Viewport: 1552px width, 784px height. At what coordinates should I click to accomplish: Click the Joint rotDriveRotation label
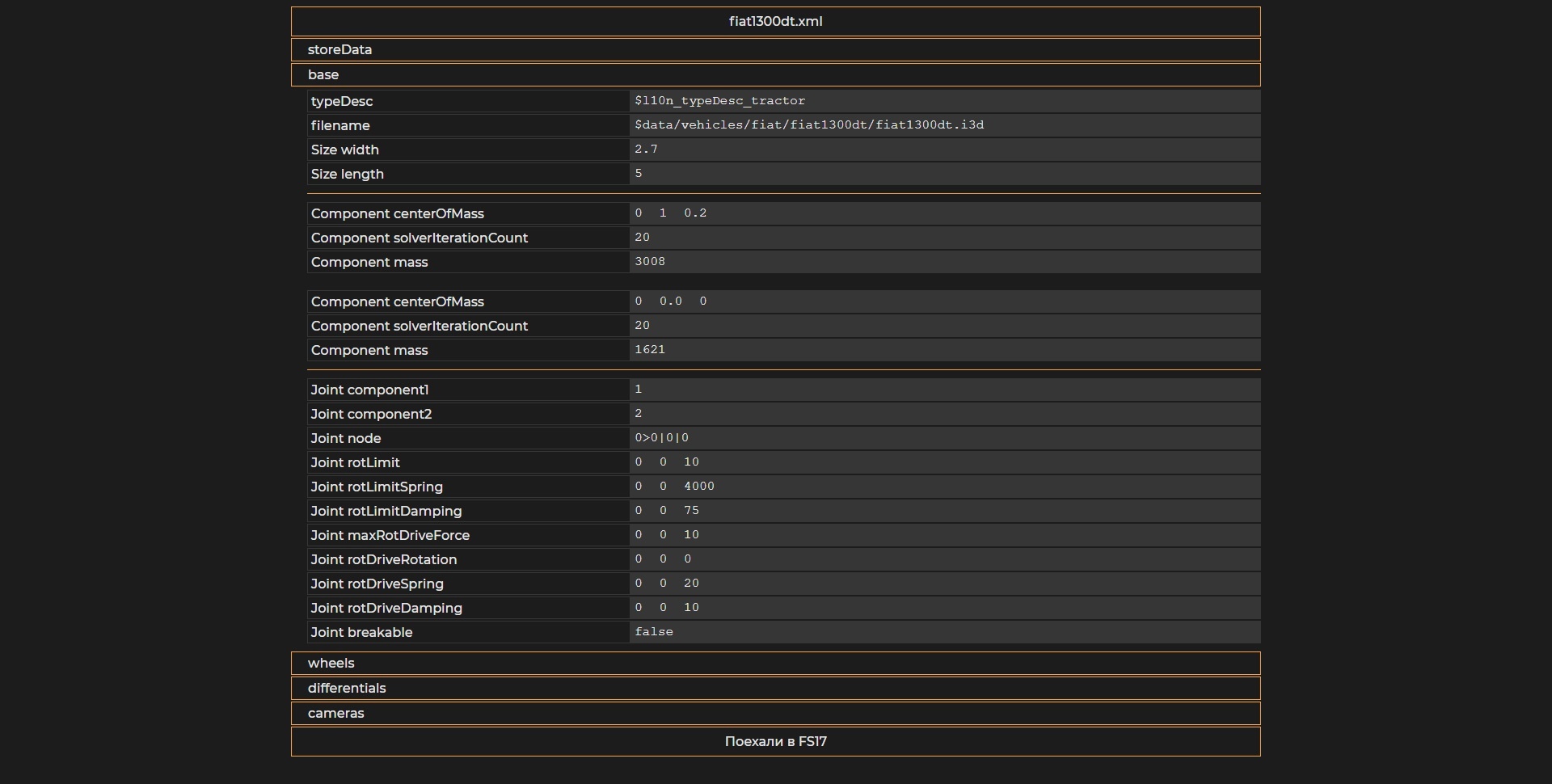pyautogui.click(x=384, y=559)
